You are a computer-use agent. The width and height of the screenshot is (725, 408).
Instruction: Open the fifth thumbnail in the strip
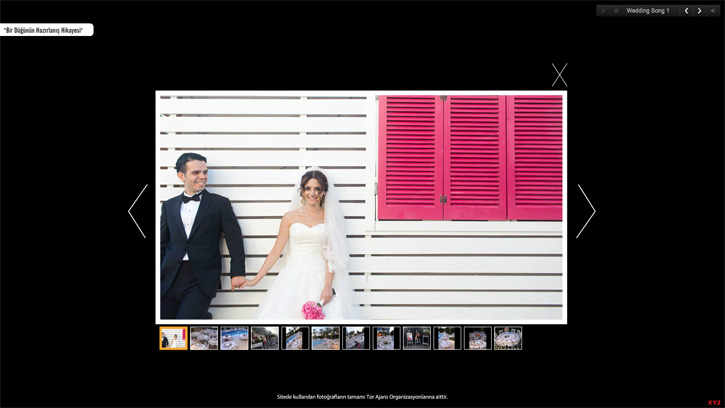click(295, 338)
